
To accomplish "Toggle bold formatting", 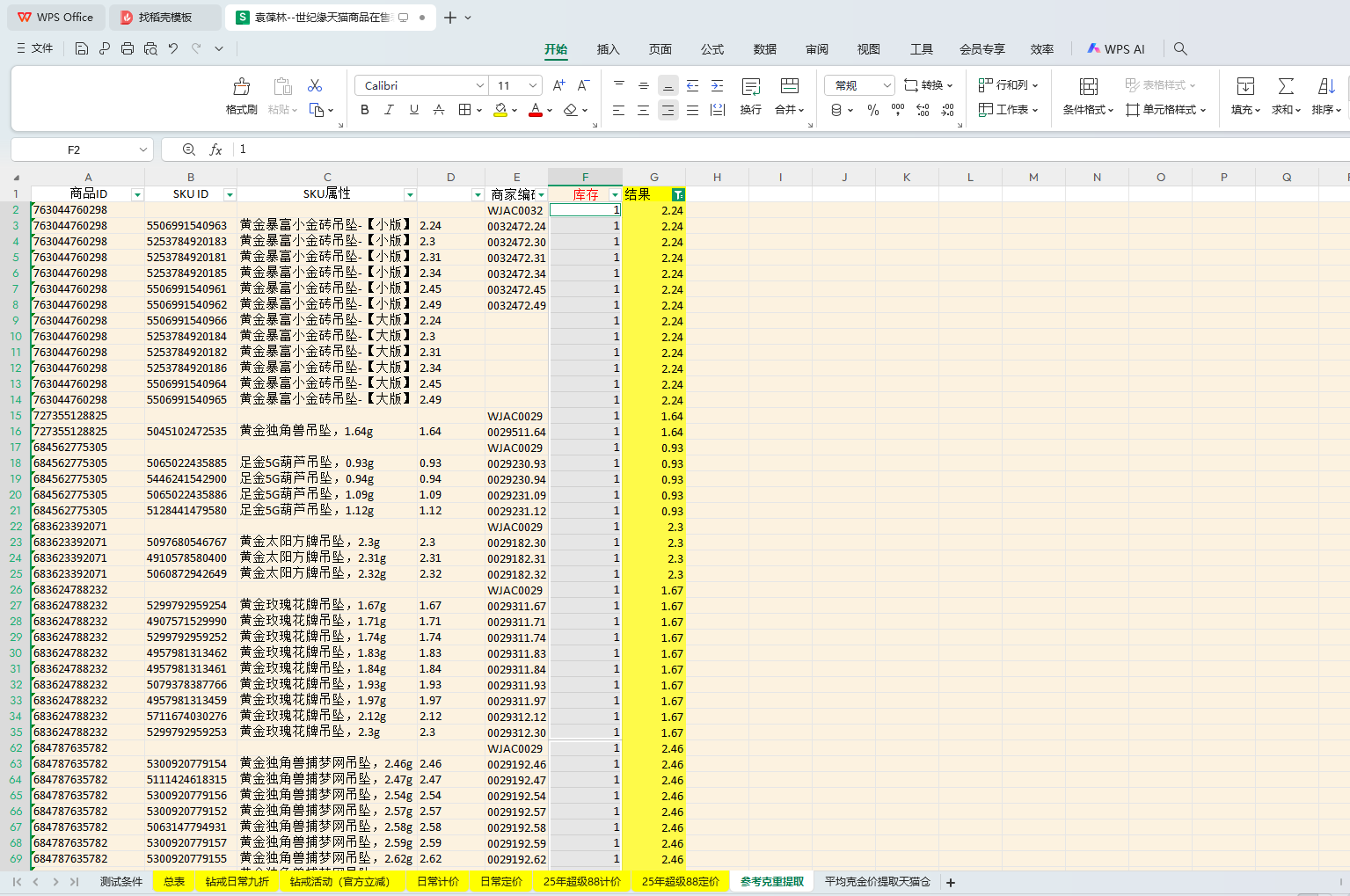I will tap(365, 110).
